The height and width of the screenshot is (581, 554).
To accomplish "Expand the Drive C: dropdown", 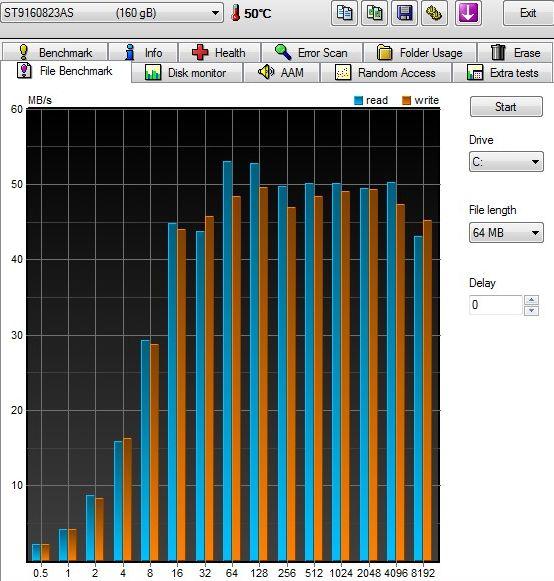I will (506, 162).
